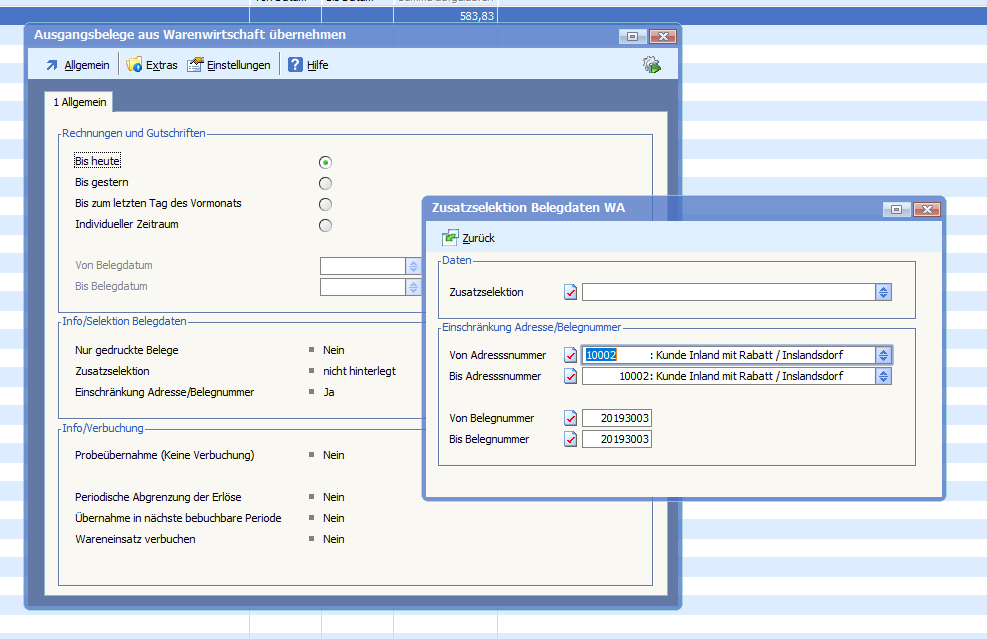Switch to the 1 Allgemein tab

click(x=83, y=102)
